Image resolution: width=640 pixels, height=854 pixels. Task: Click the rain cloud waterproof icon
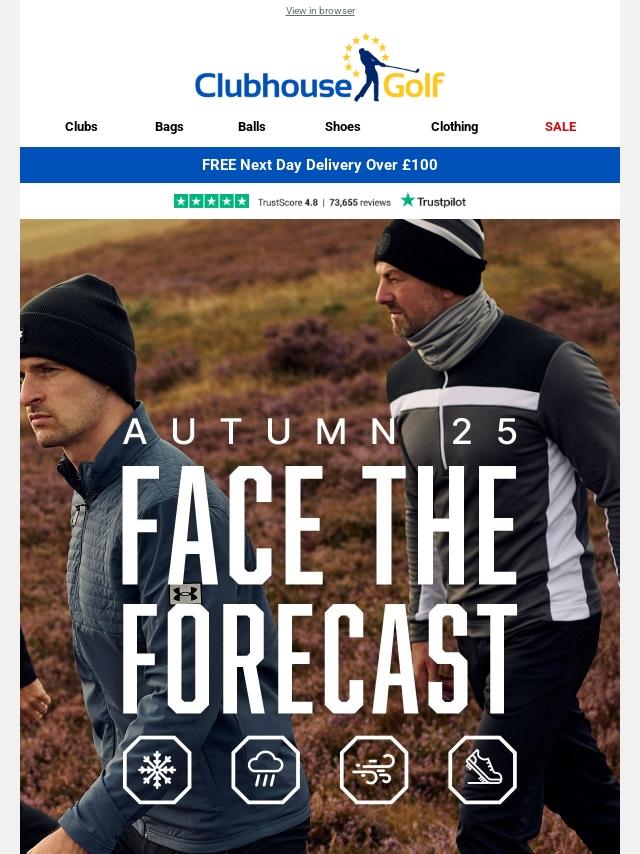pos(265,770)
